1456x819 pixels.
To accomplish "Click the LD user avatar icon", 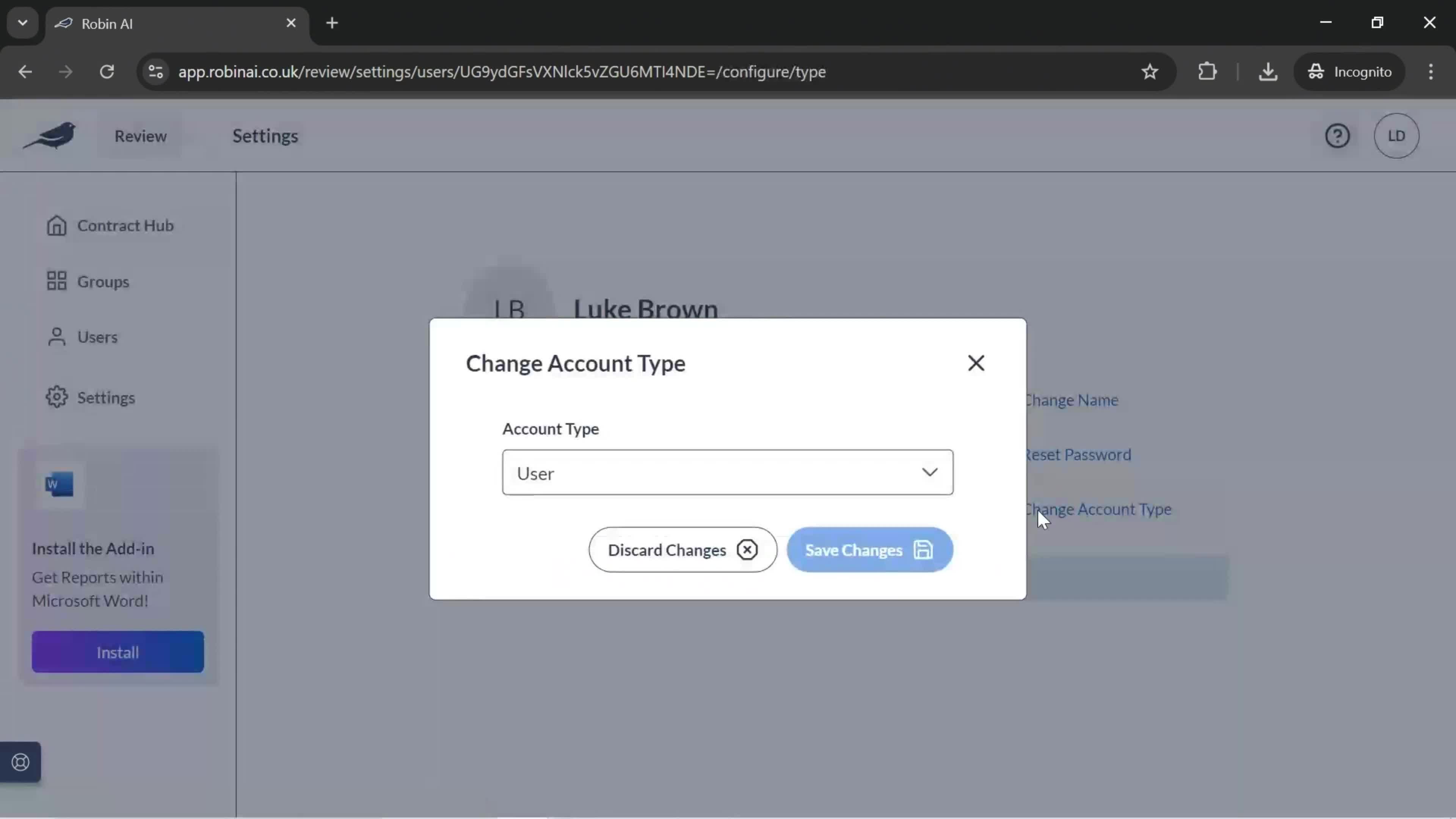I will point(1397,135).
